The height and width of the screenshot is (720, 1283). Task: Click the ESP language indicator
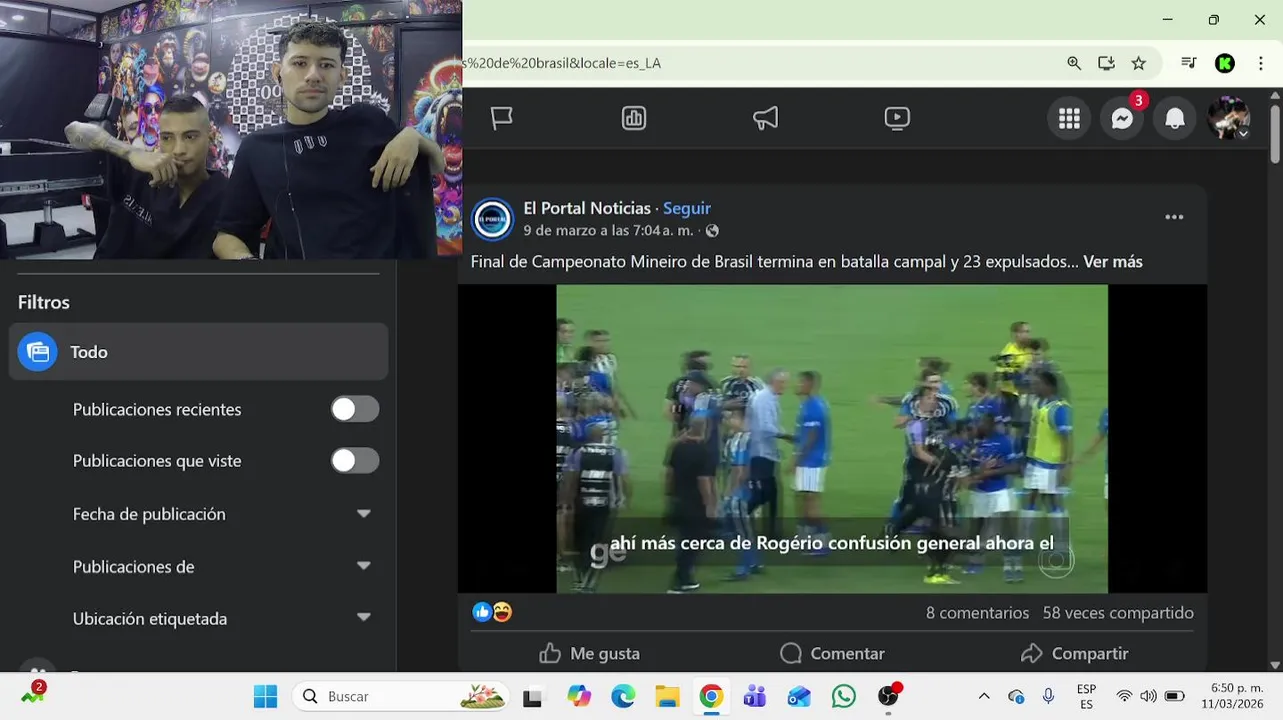point(1086,696)
